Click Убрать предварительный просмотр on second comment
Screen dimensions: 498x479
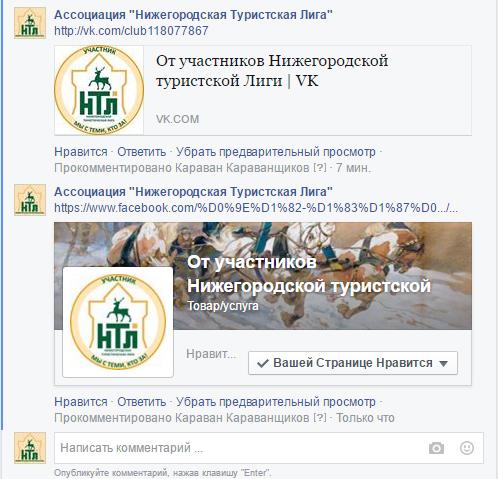276,402
